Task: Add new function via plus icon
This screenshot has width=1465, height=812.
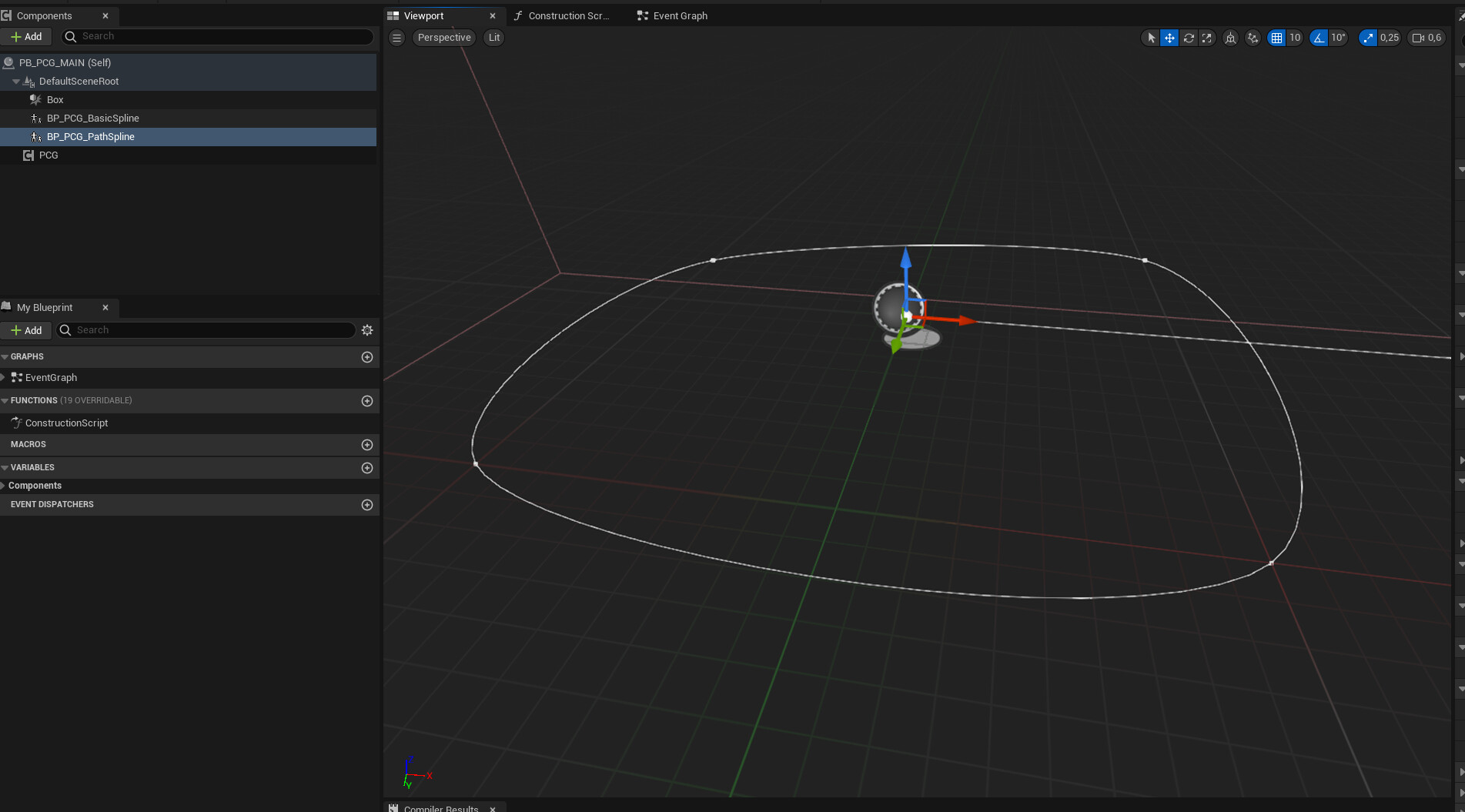Action: tap(367, 401)
